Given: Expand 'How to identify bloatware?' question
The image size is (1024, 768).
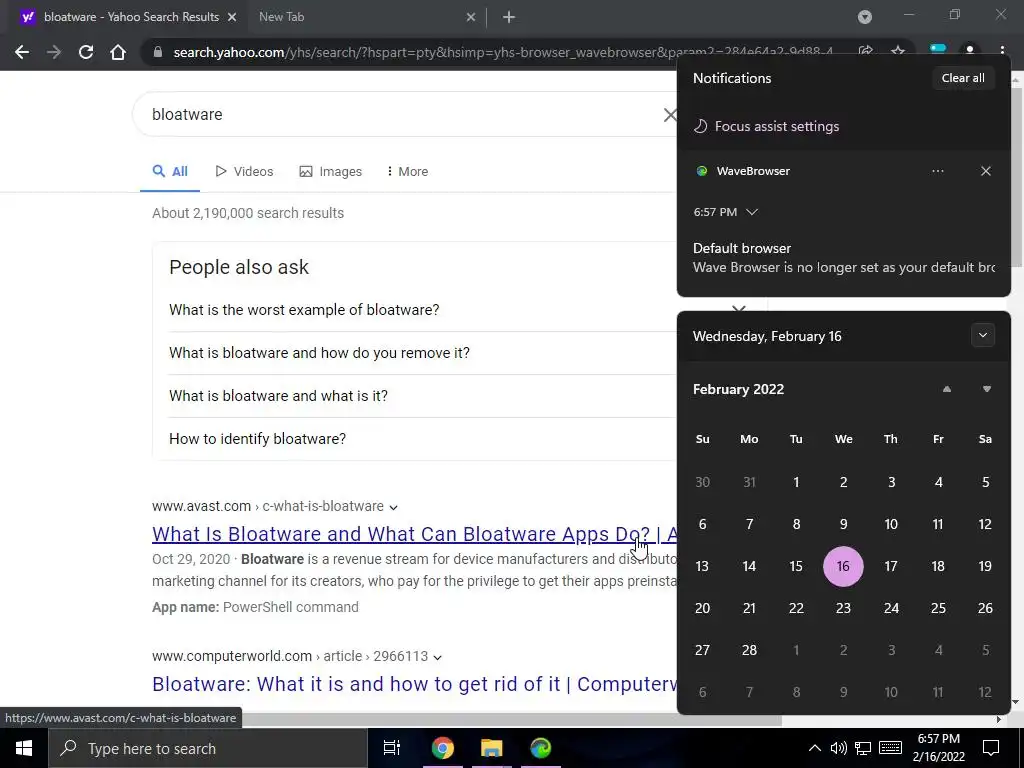Looking at the screenshot, I should 422,439.
